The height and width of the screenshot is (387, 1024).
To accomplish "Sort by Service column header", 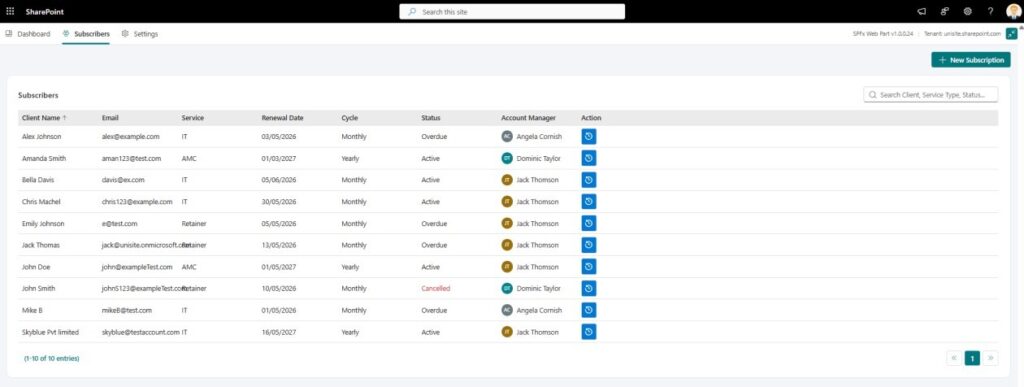I will pos(193,118).
